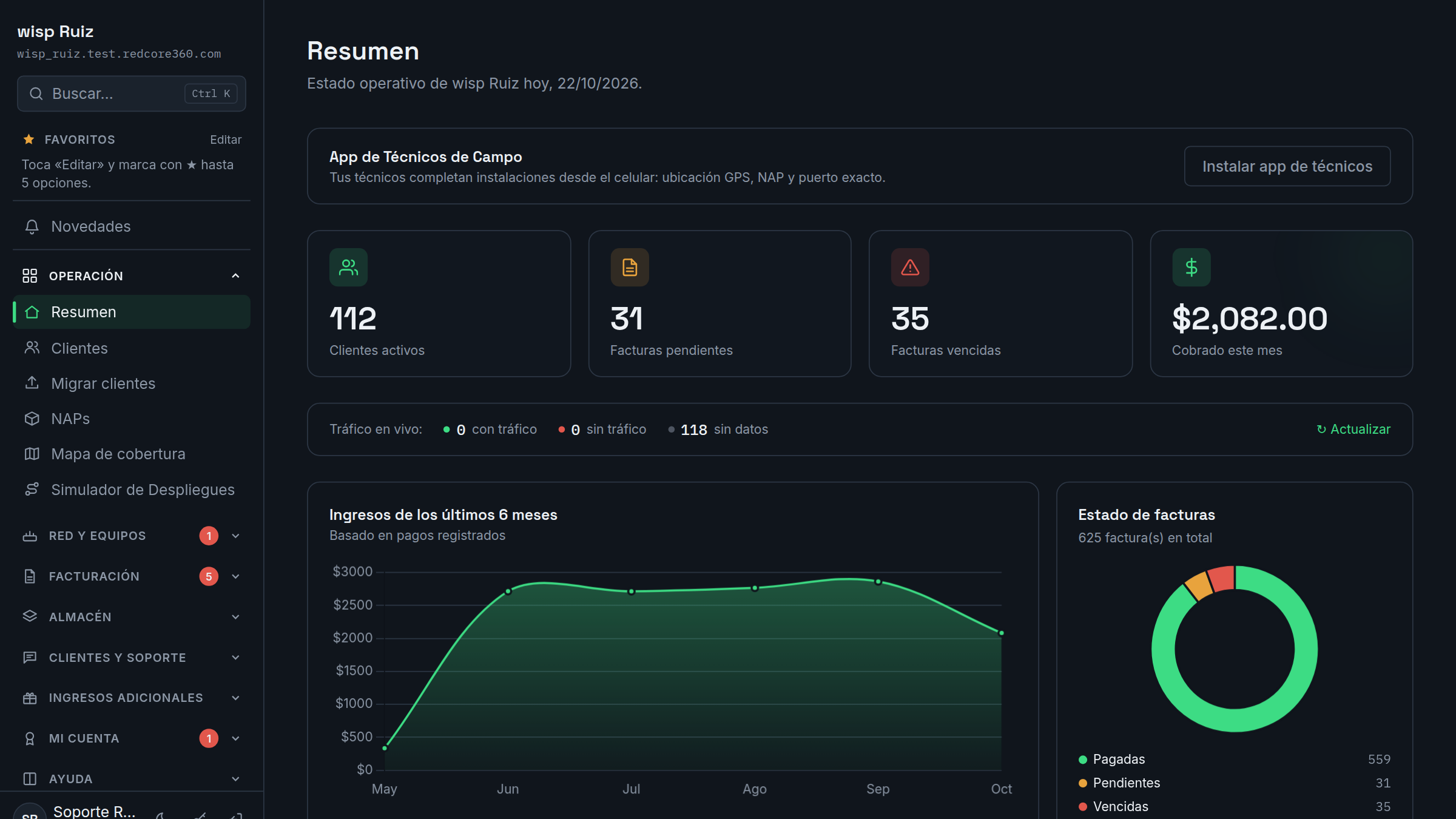1456x819 pixels.
Task: Expand the Mi cuenta section chevron
Action: pyautogui.click(x=235, y=738)
